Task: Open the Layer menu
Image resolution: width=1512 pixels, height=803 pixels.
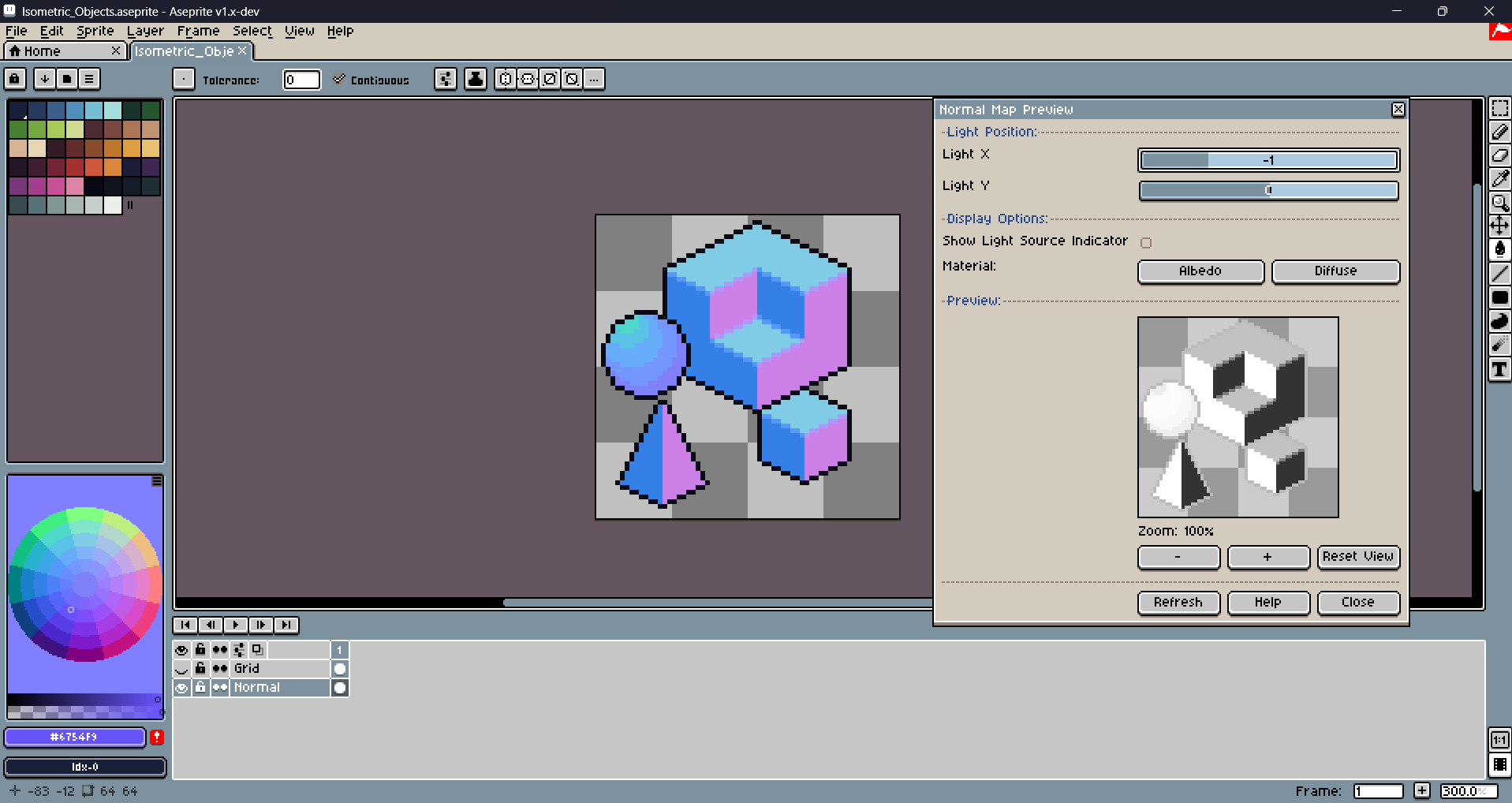Action: point(145,31)
